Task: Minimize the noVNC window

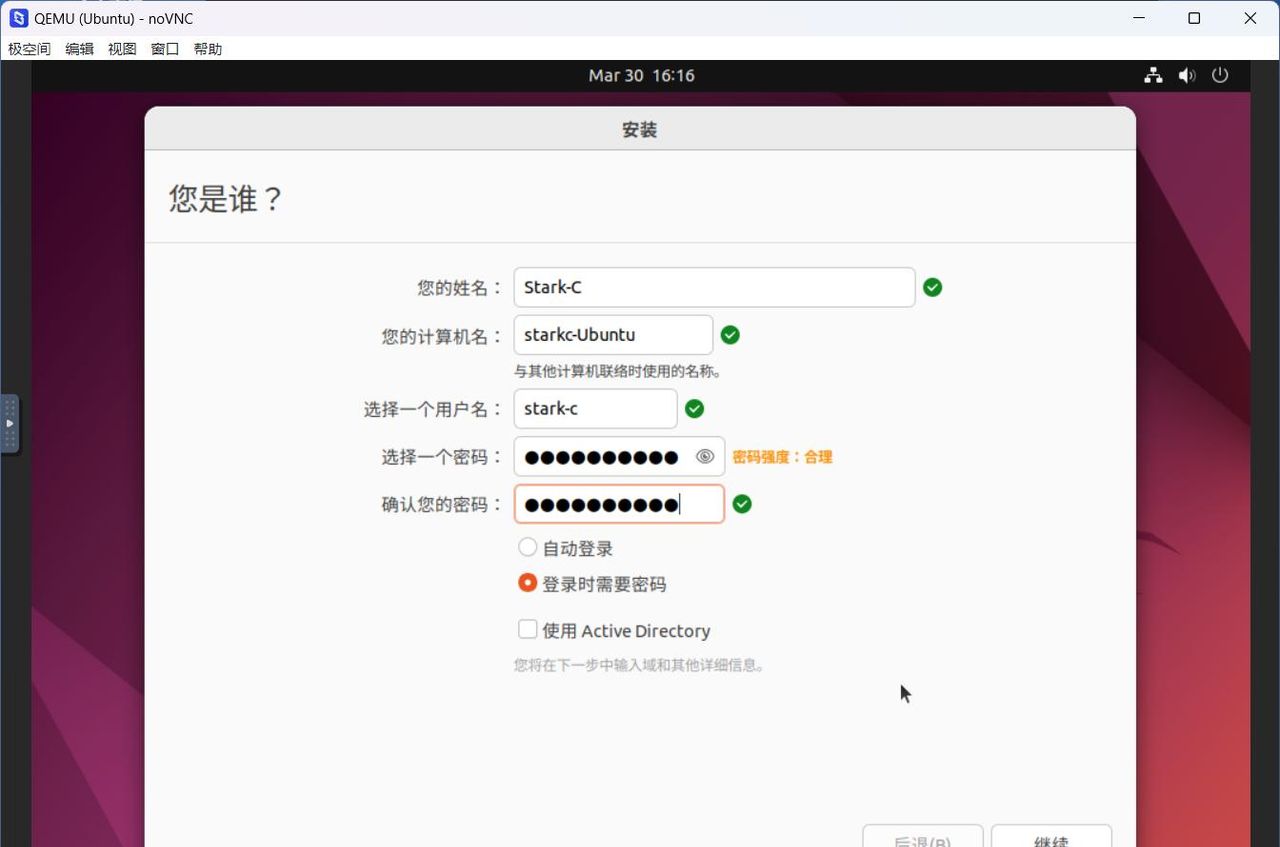Action: (1138, 18)
